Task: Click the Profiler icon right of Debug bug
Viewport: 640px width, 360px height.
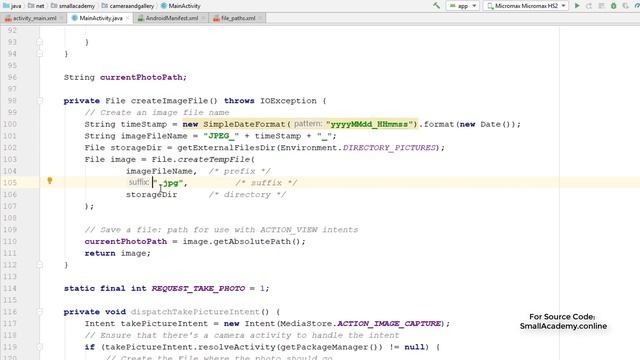Action: point(626,6)
